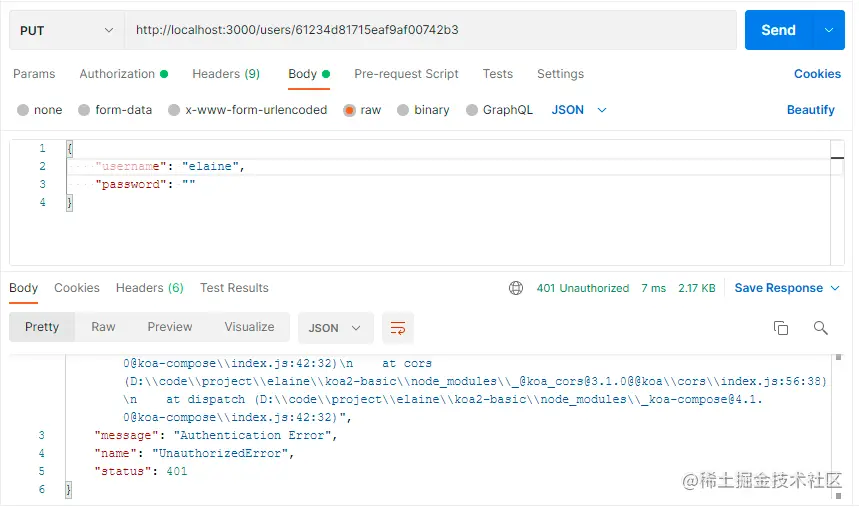Image resolution: width=859 pixels, height=507 pixels.
Task: Switch to the Tests tab
Action: pyautogui.click(x=497, y=74)
